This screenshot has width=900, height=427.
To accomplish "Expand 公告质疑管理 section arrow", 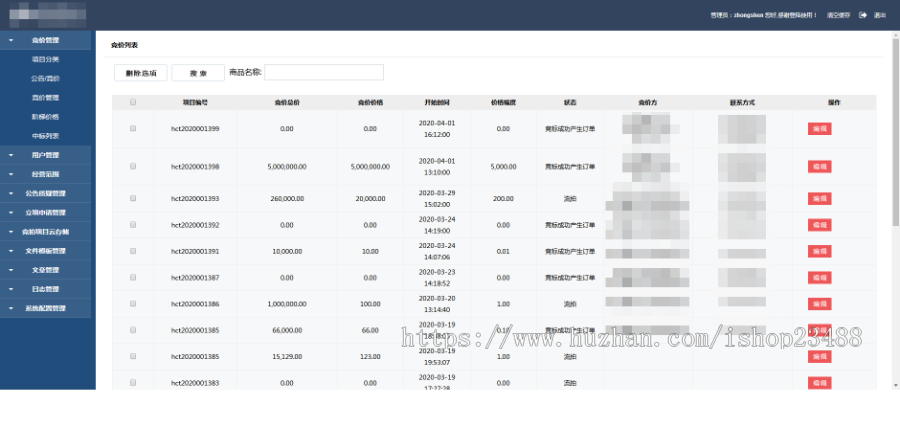I will coord(11,193).
